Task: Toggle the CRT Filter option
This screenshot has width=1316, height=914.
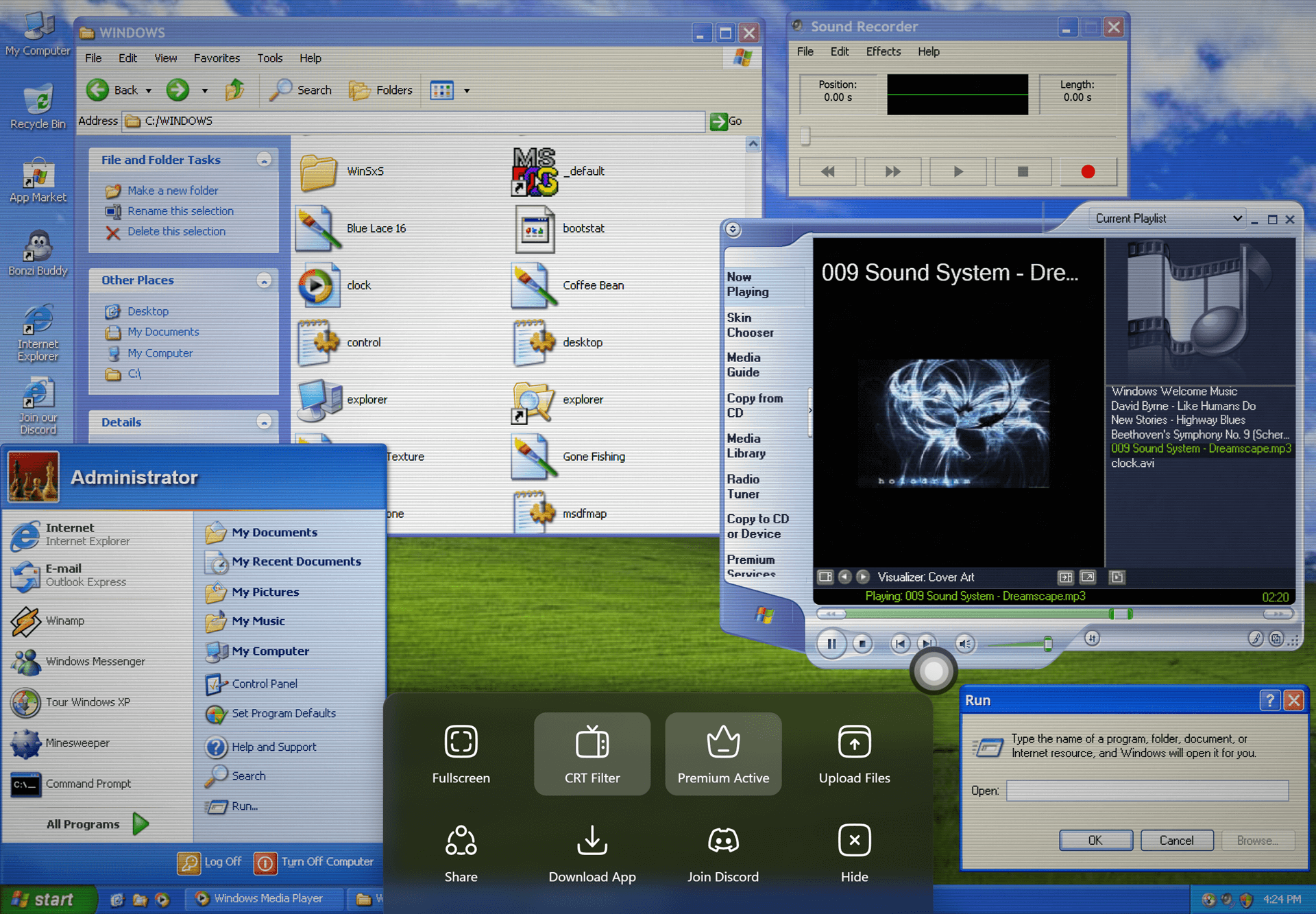Action: (592, 754)
